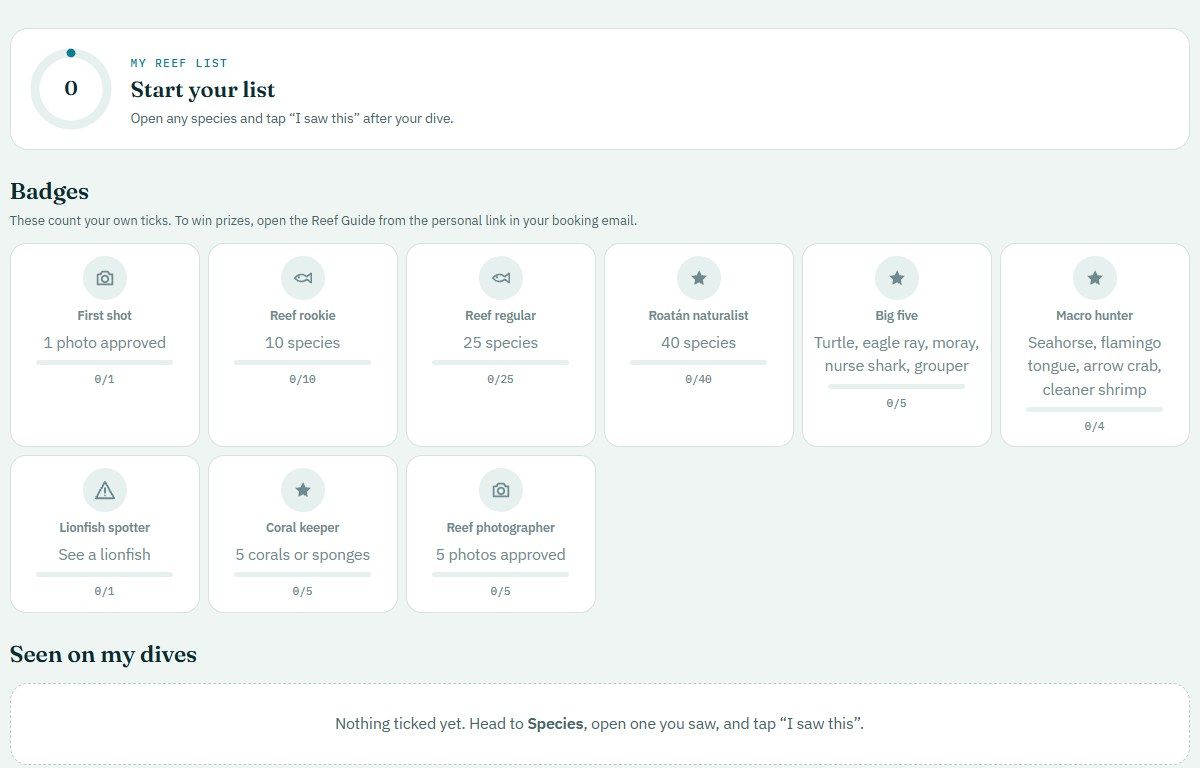Click the Reef regular fish icon
This screenshot has width=1200, height=768.
[501, 278]
